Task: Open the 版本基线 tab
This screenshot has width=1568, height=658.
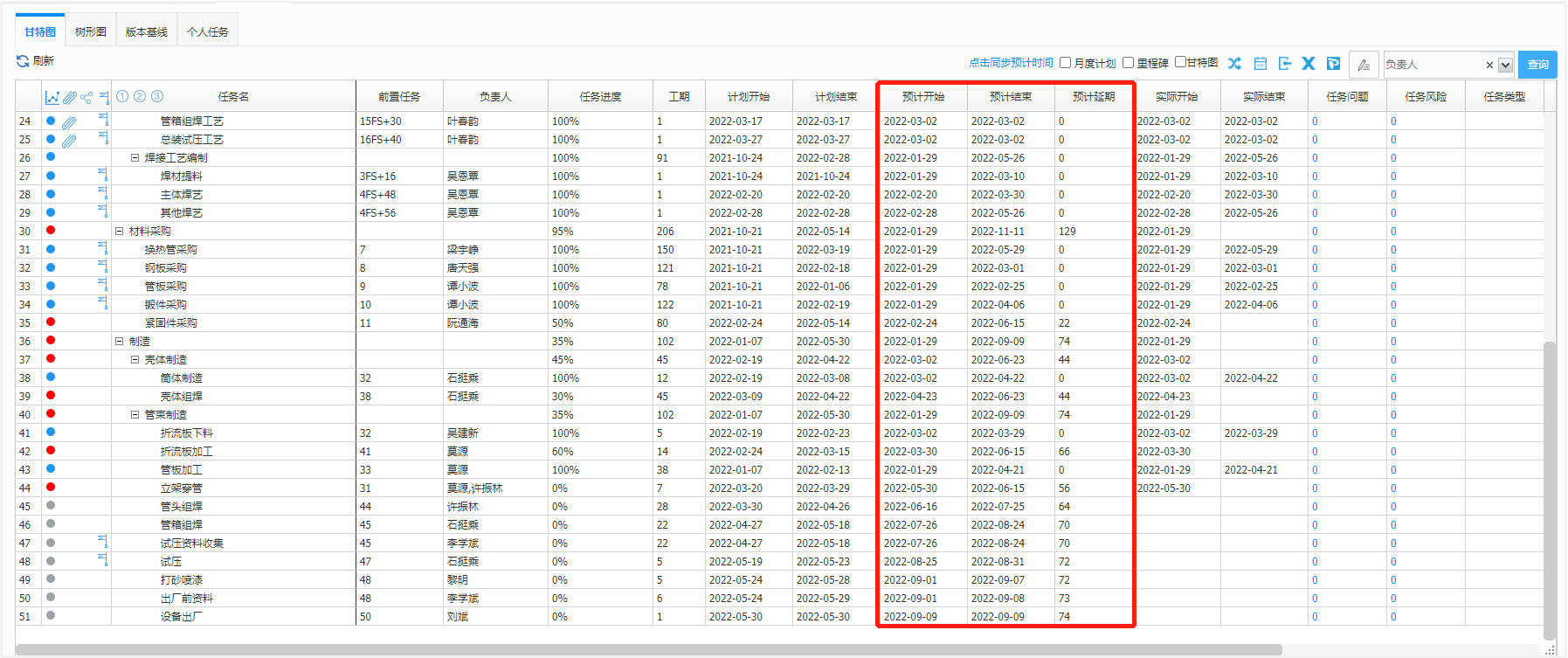Action: [146, 32]
